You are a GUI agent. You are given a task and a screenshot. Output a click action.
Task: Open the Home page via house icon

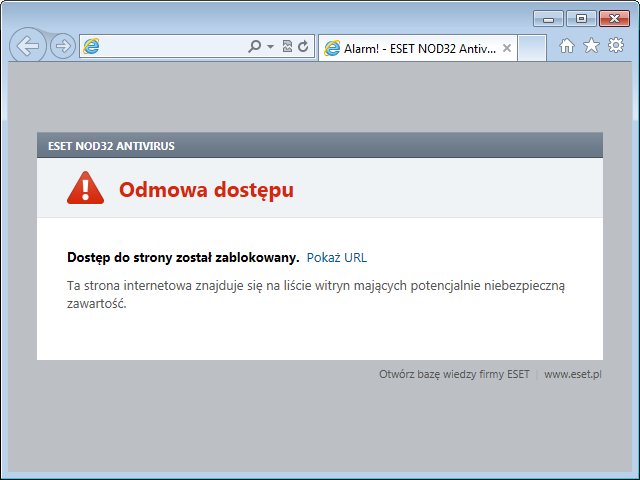567,46
